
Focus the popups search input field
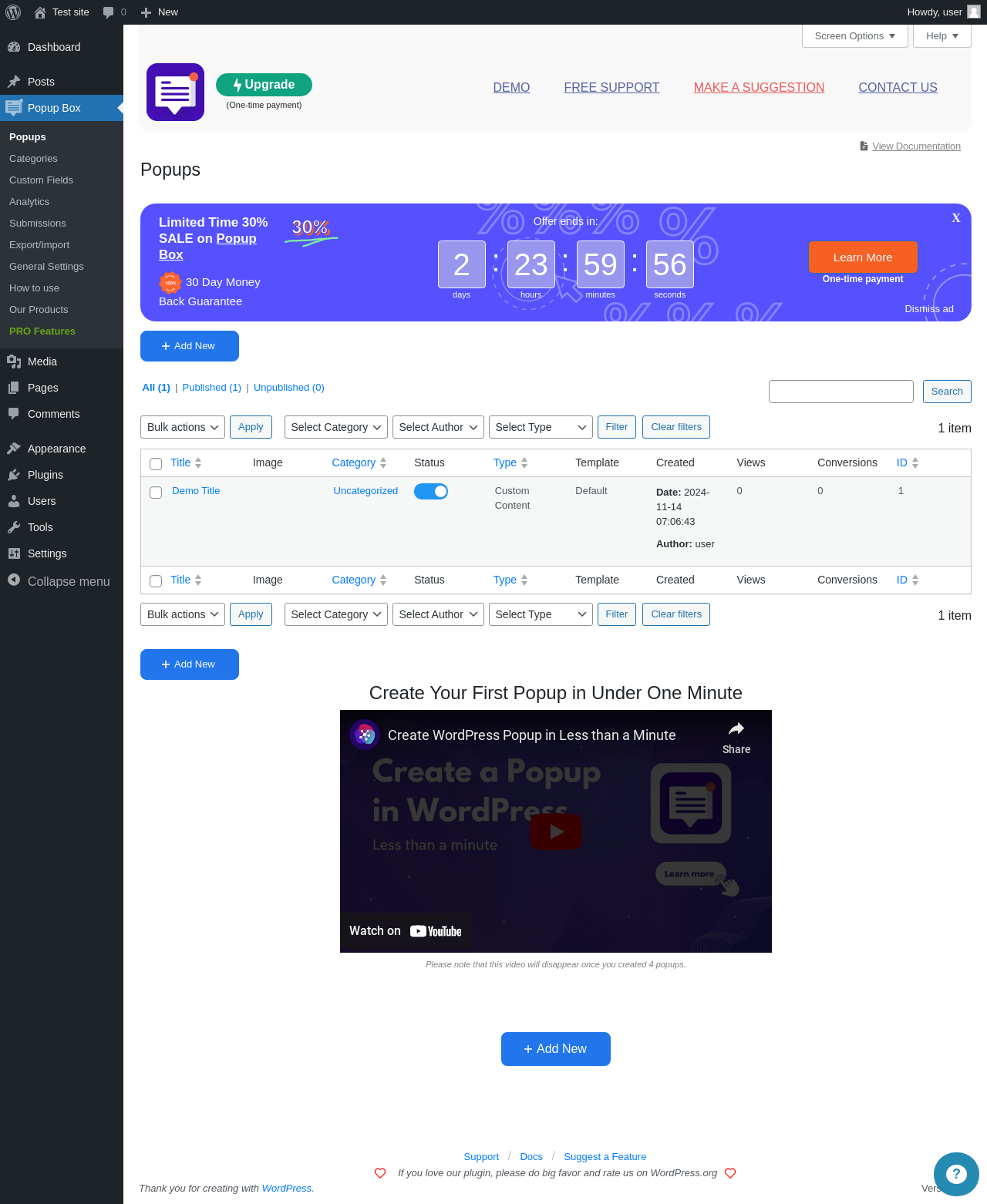(x=841, y=392)
